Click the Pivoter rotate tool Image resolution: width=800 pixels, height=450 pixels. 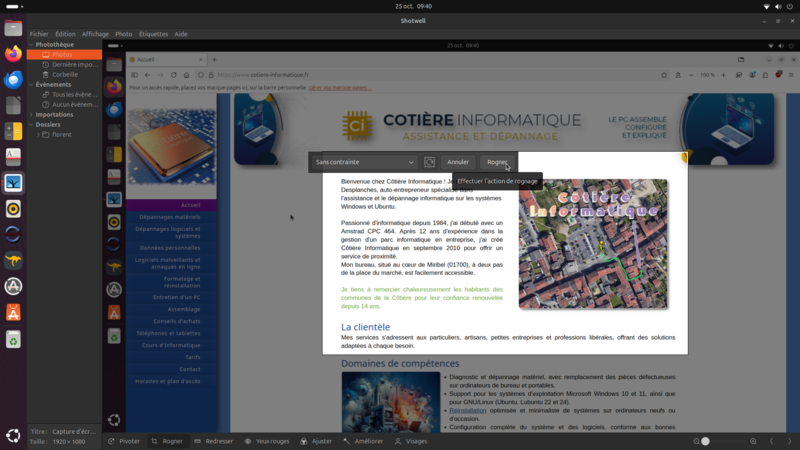coord(124,441)
